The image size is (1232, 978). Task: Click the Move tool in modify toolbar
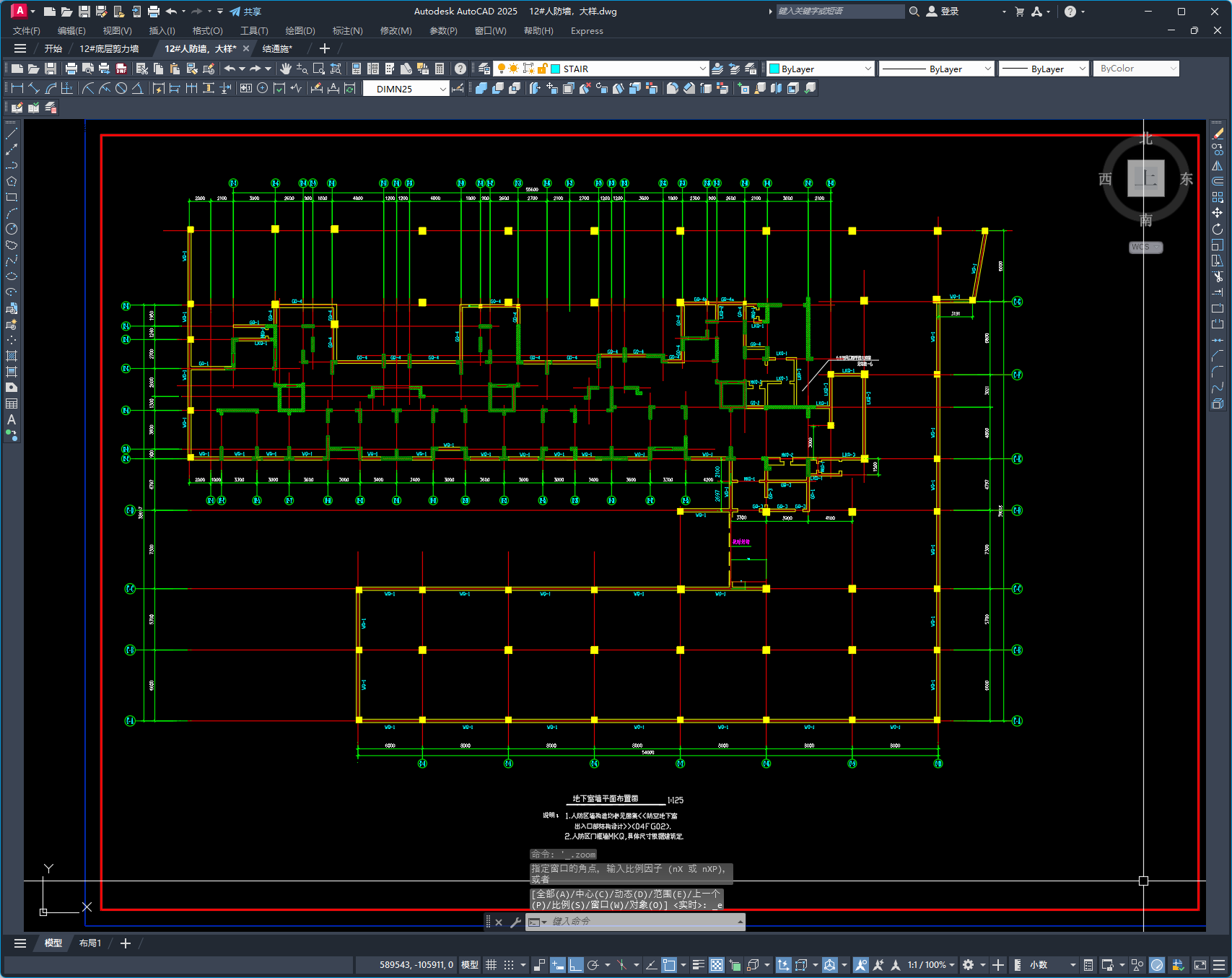point(1218,213)
